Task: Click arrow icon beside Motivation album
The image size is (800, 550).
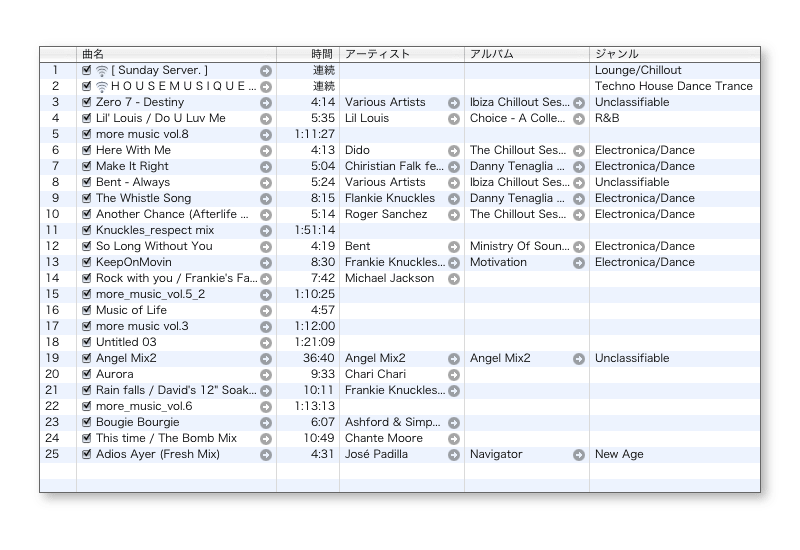Action: [x=579, y=263]
